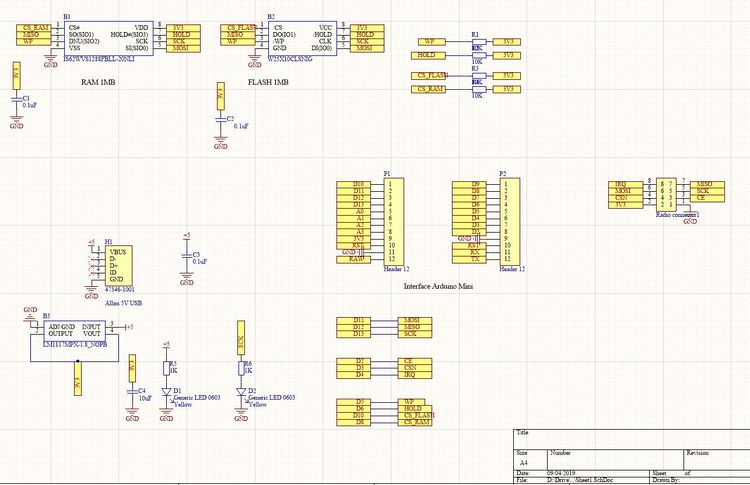Select capacitor C3 near the USB connector
This screenshot has height=485, width=750.
[x=186, y=257]
